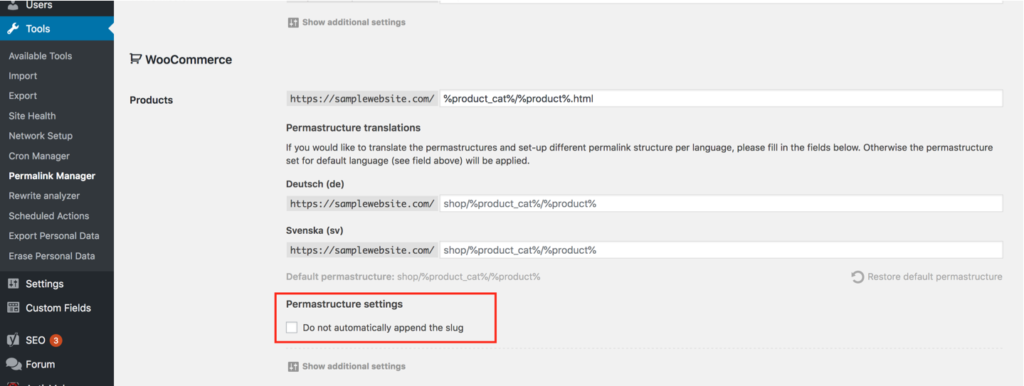Image resolution: width=1024 pixels, height=386 pixels.
Task: Click the Products permastructure input field
Action: (721, 99)
